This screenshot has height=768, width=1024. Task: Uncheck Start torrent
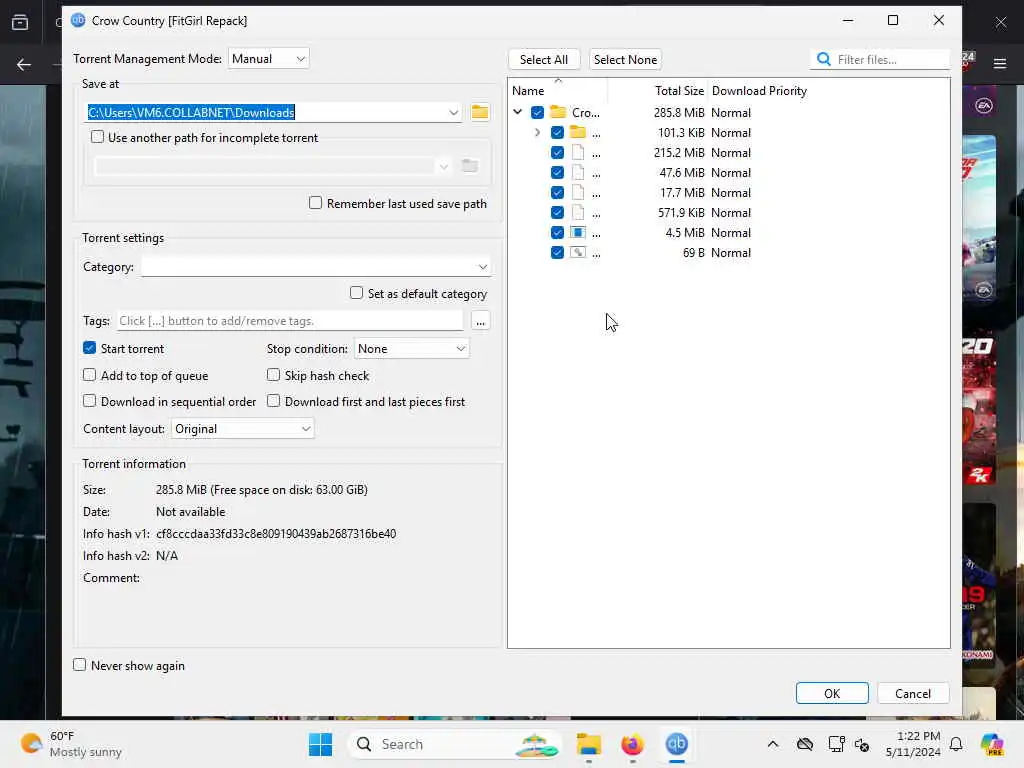[x=89, y=348]
